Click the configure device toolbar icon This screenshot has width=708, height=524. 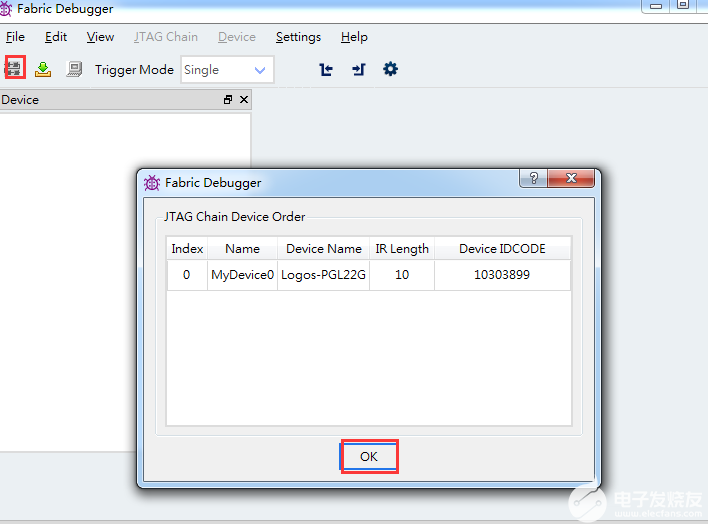pyautogui.click(x=74, y=69)
